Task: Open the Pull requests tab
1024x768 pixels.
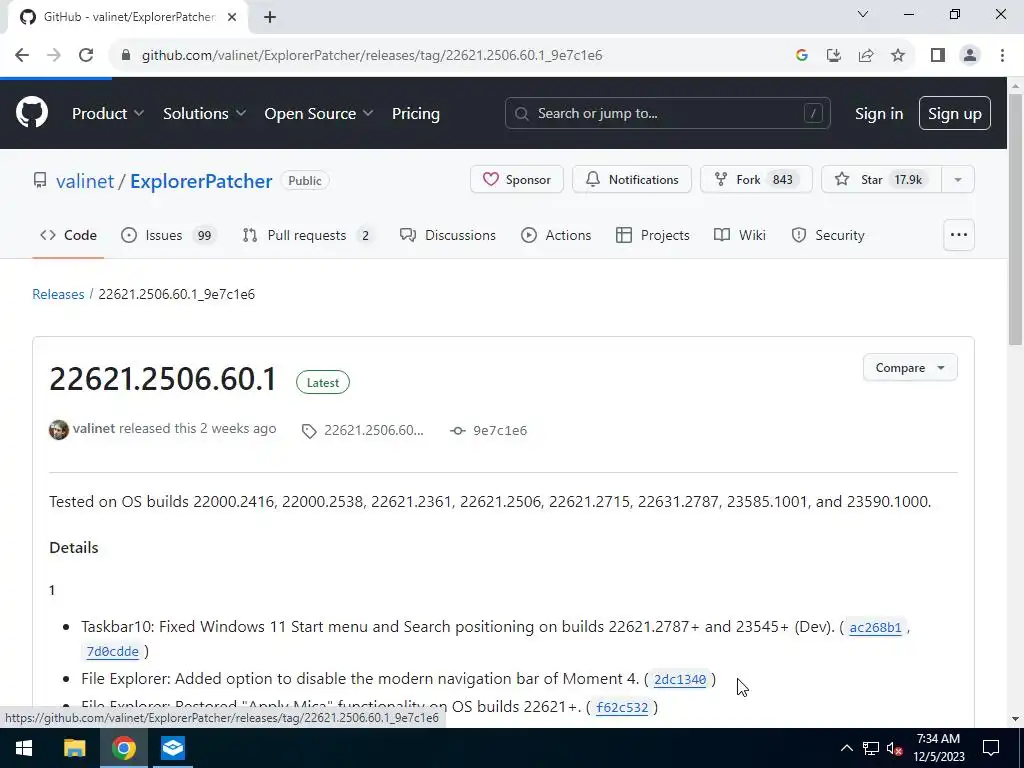Action: [309, 235]
